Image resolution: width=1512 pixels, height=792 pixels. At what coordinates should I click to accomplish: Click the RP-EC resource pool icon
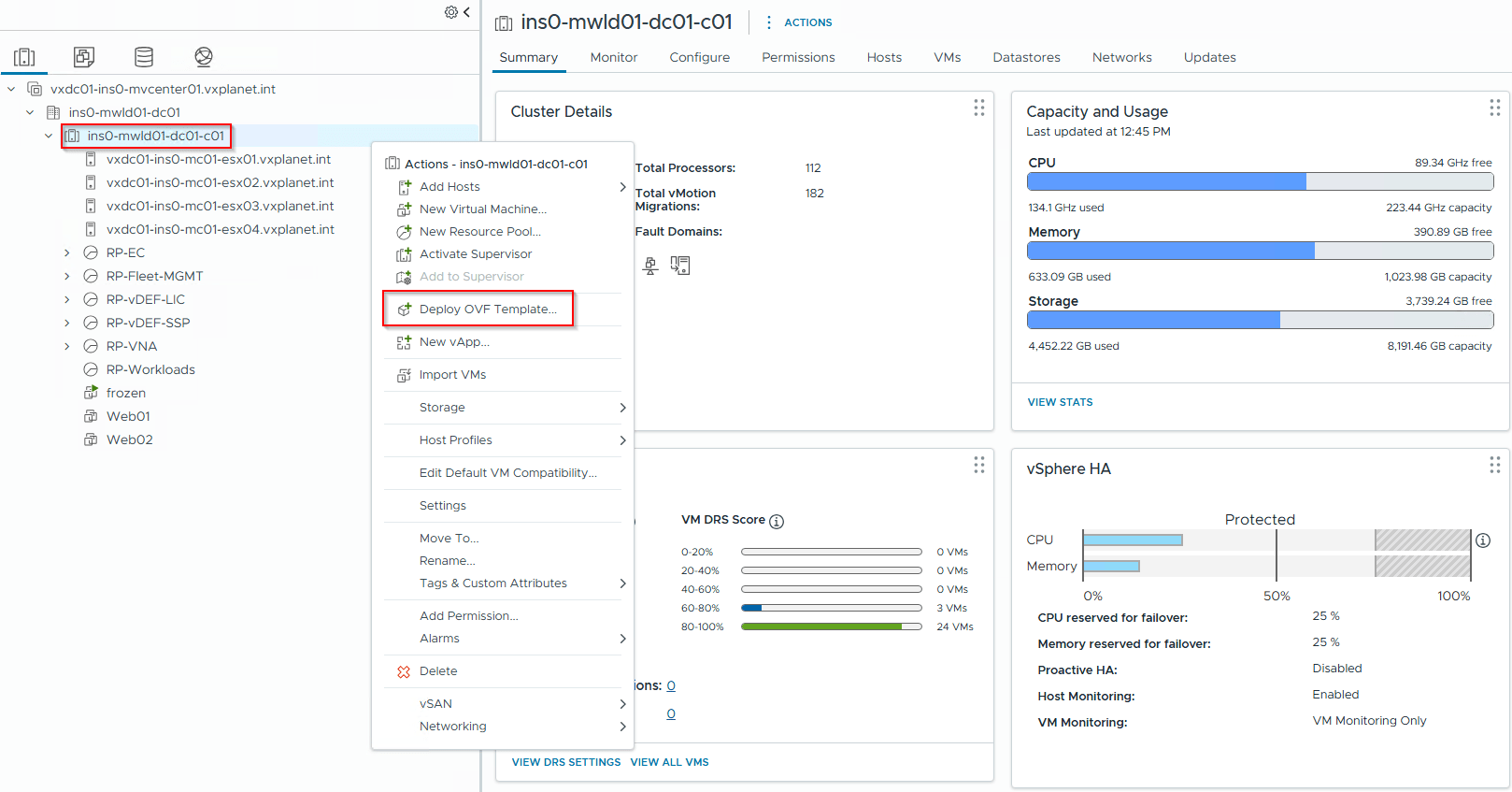(x=91, y=252)
